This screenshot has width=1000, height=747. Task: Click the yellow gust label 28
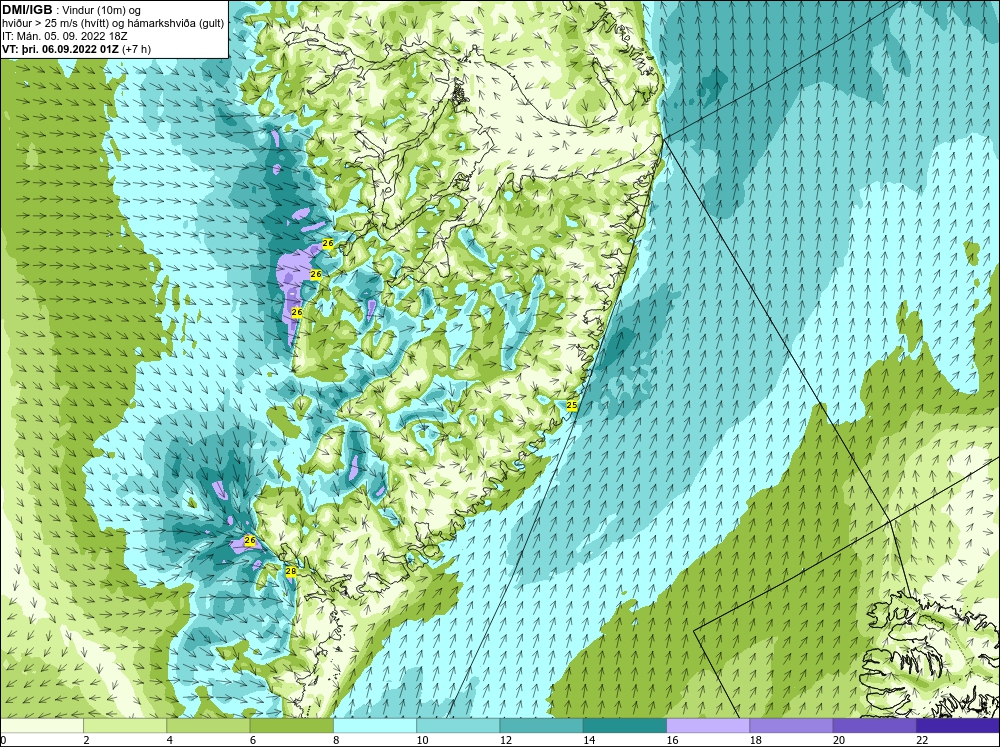pyautogui.click(x=290, y=572)
